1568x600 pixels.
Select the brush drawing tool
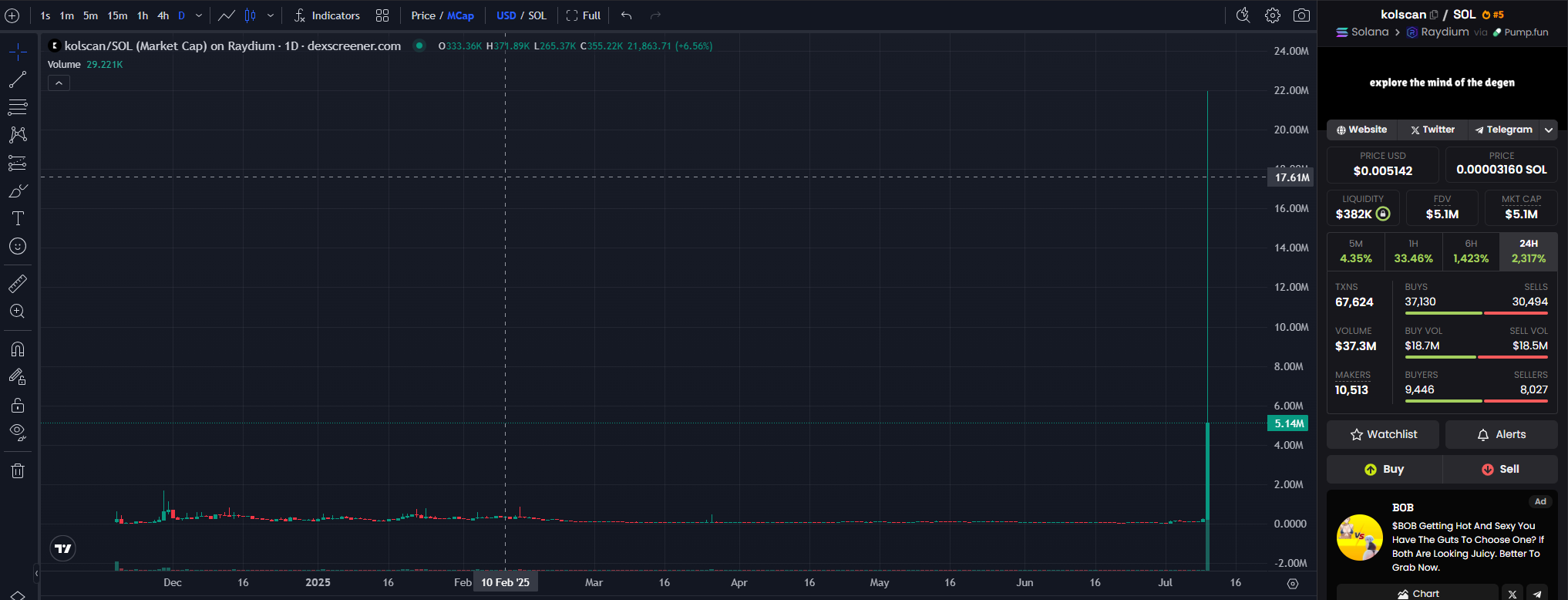pos(18,190)
